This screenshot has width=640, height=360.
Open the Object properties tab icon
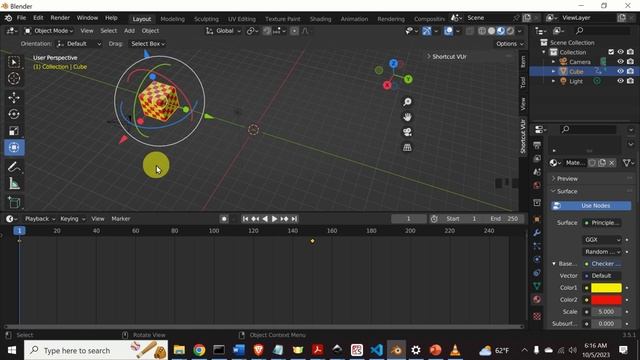coord(537,219)
